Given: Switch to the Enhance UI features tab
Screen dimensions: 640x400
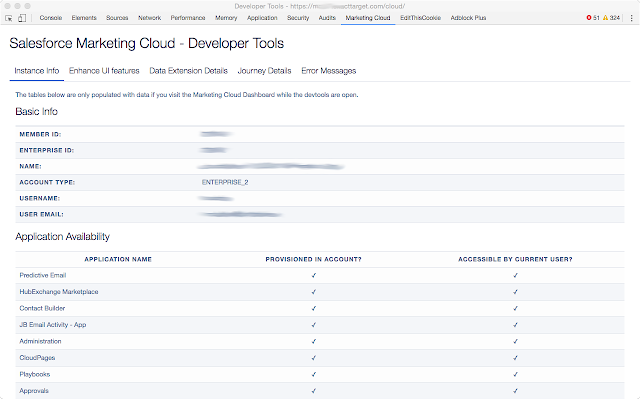Looking at the screenshot, I should pyautogui.click(x=104, y=71).
